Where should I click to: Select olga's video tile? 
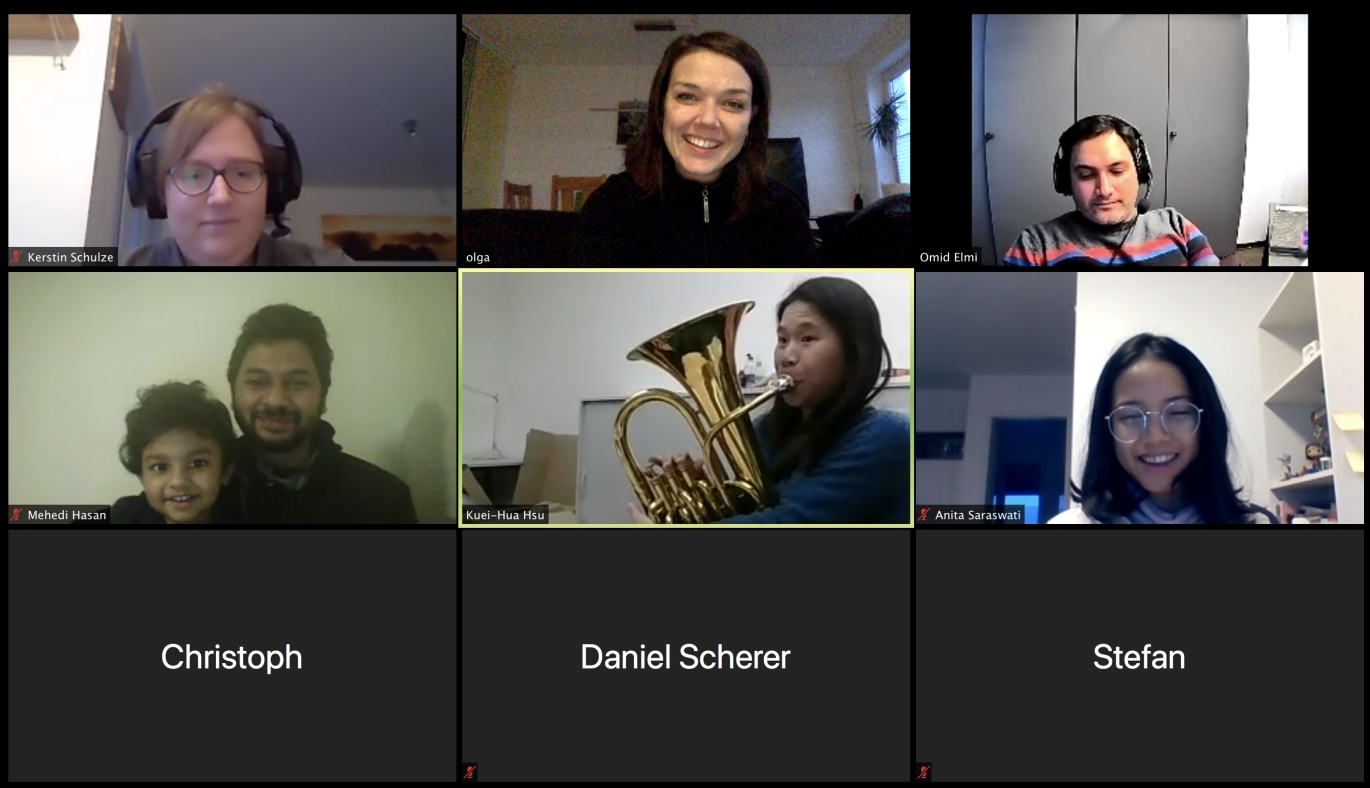point(686,140)
